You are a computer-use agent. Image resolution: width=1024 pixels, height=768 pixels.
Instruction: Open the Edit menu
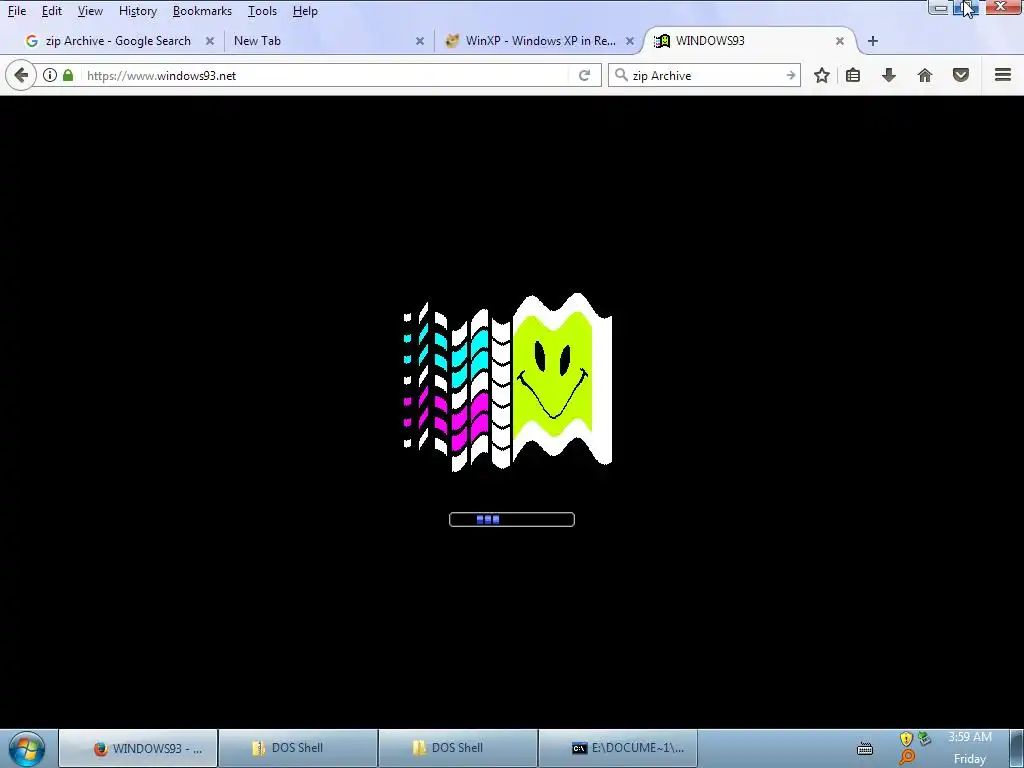(52, 11)
